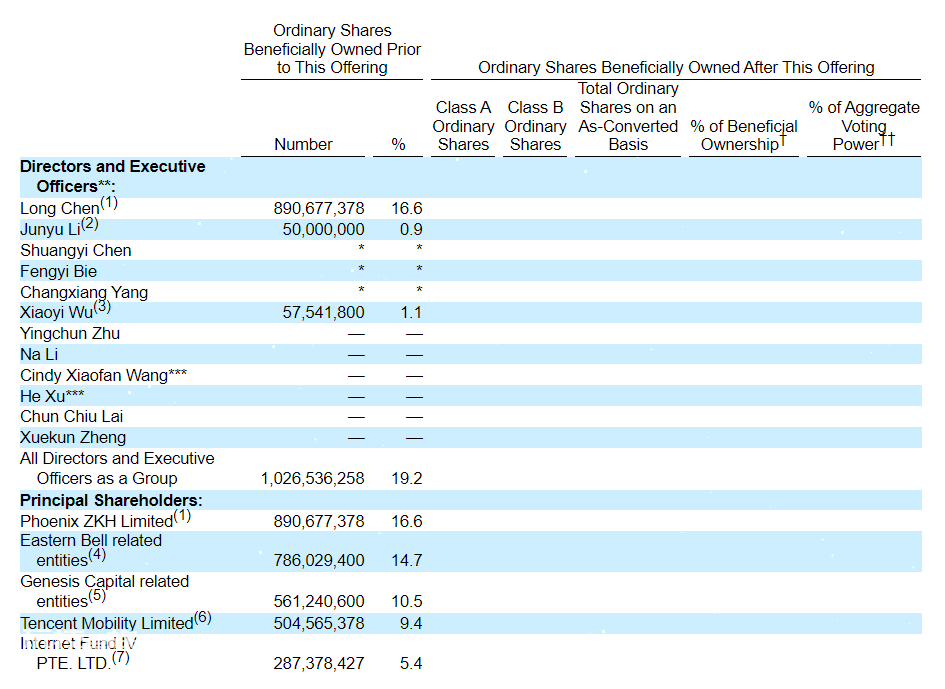Click the Directors and Executive Officers heading
The image size is (945, 689).
click(113, 177)
